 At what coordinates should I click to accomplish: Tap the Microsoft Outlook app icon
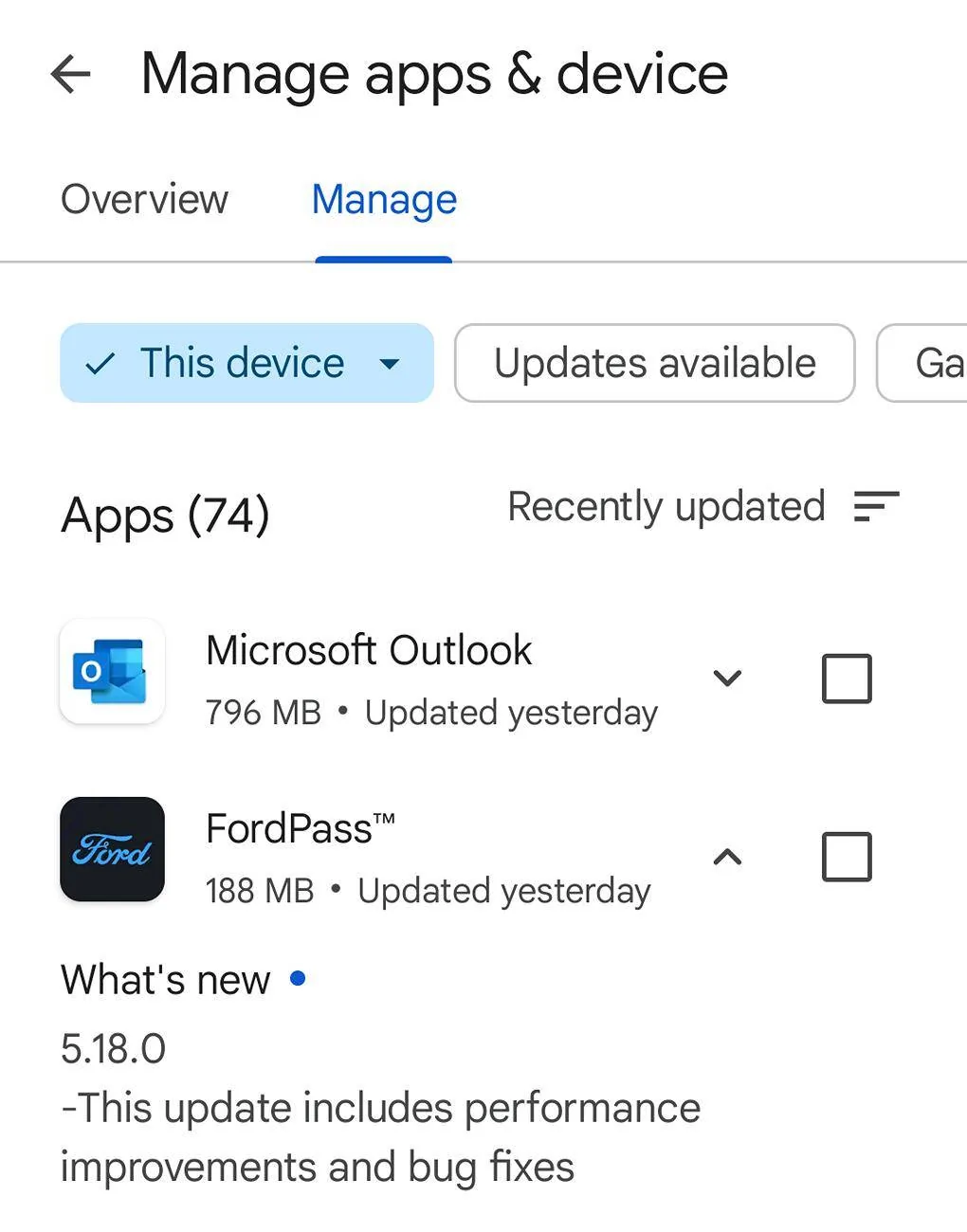coord(112,672)
